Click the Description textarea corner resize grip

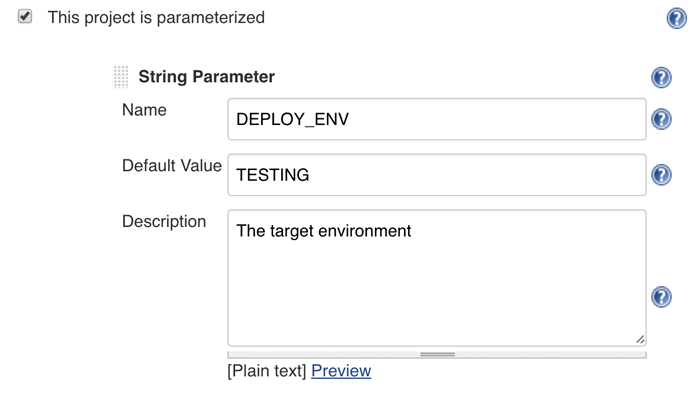(x=640, y=339)
